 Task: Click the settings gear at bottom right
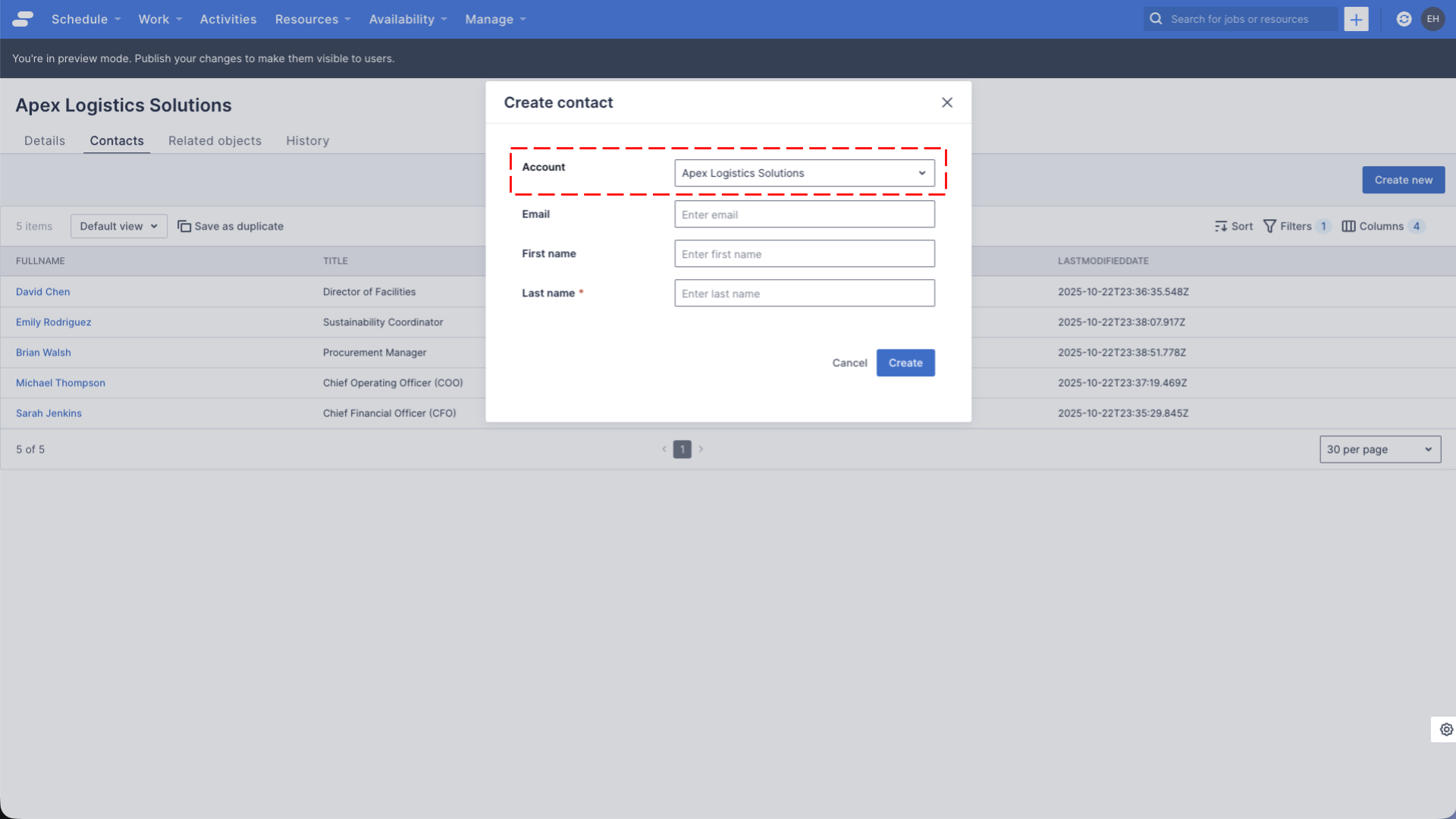(x=1445, y=730)
